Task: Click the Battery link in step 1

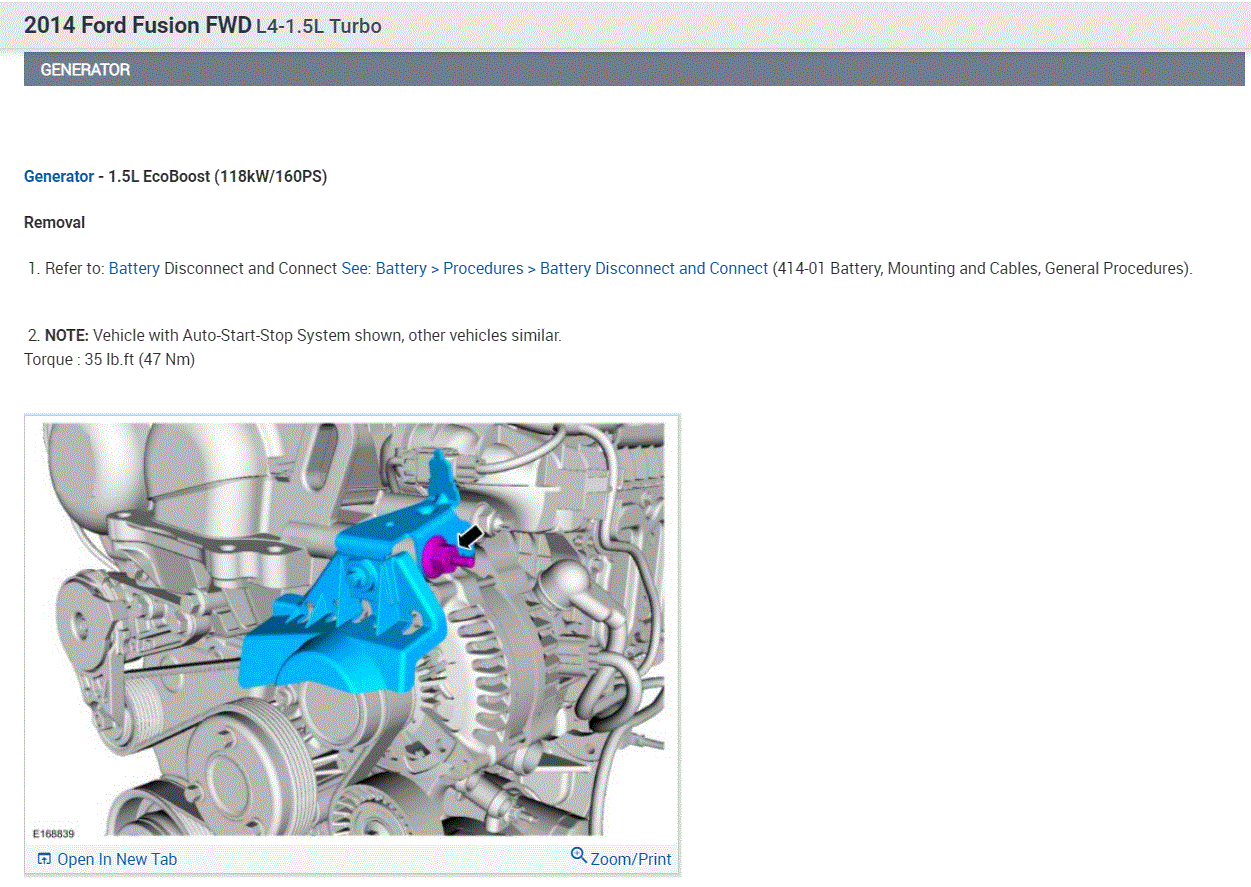Action: (x=134, y=268)
